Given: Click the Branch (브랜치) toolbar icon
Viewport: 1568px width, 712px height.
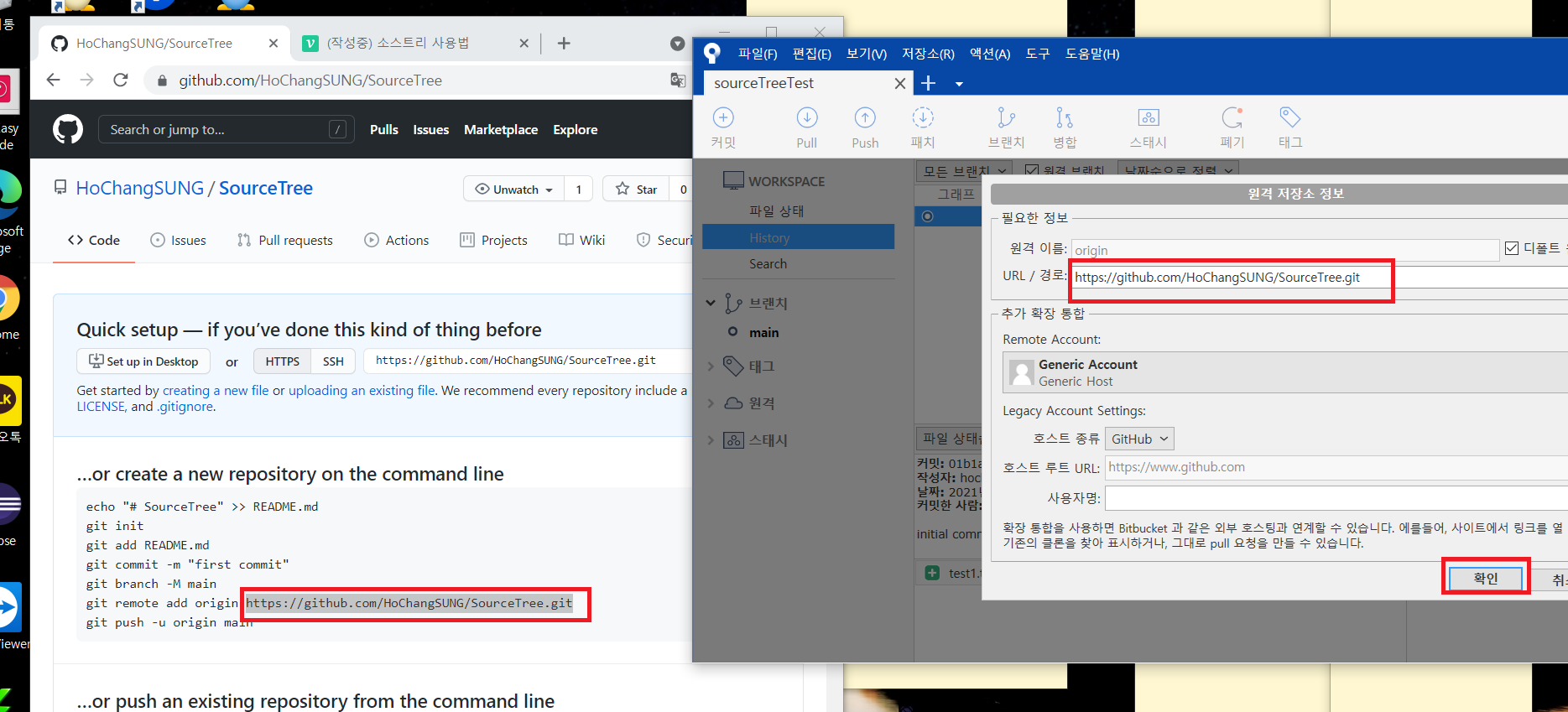Looking at the screenshot, I should point(1006,117).
